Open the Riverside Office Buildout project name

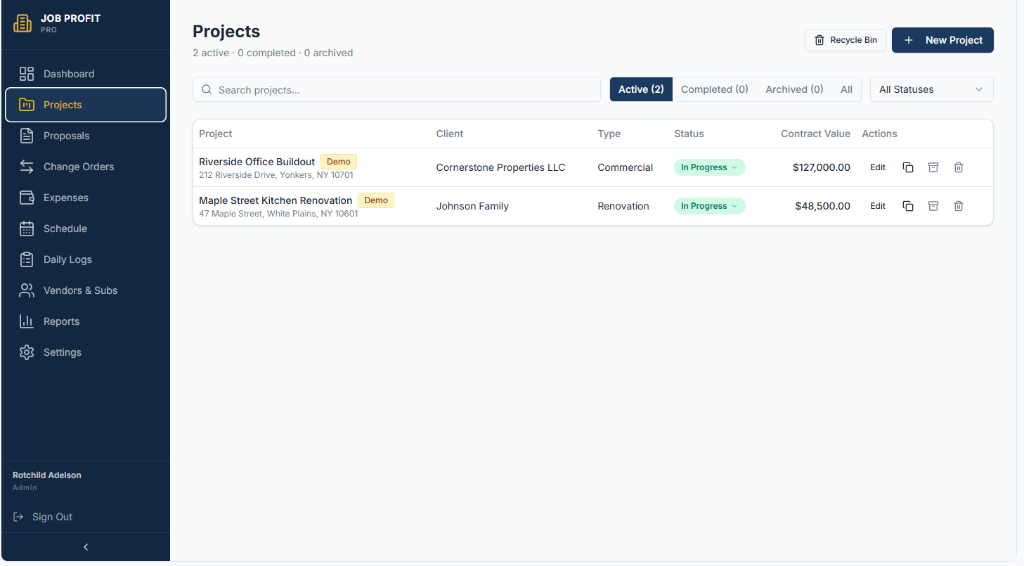click(257, 161)
